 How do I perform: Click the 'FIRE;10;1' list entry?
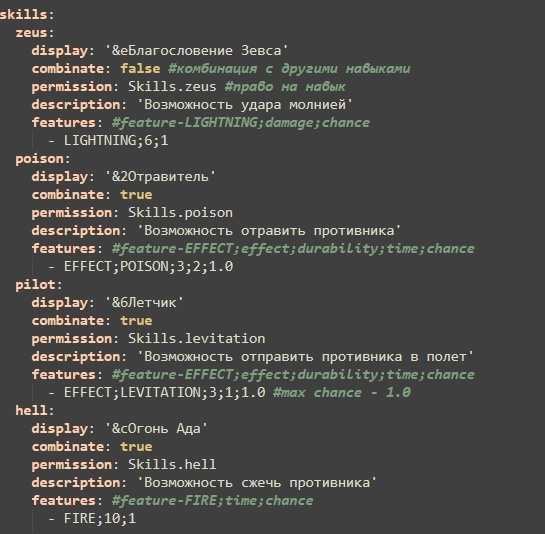[100, 519]
